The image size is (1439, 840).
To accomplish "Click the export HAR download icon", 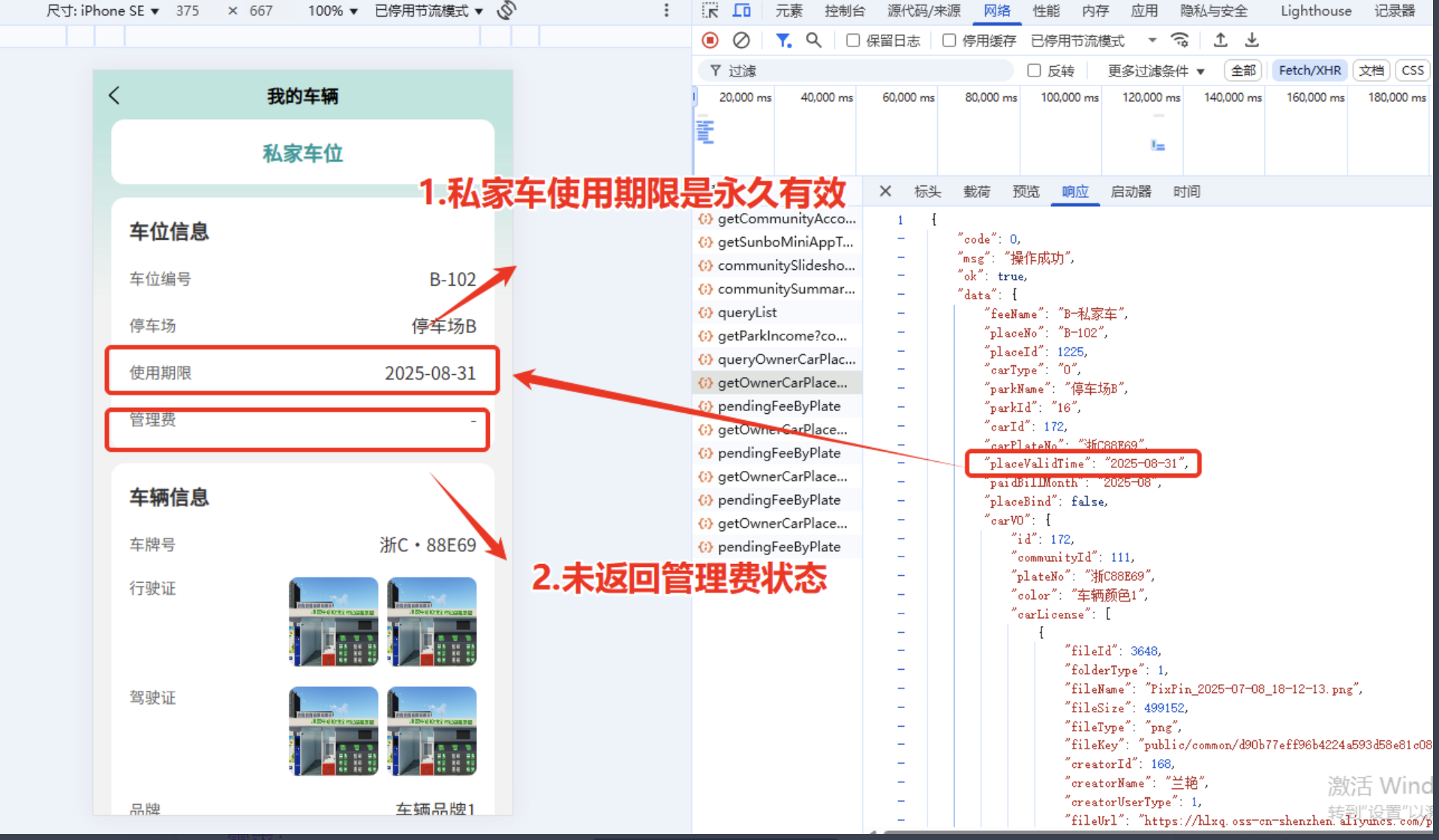I will point(1251,40).
